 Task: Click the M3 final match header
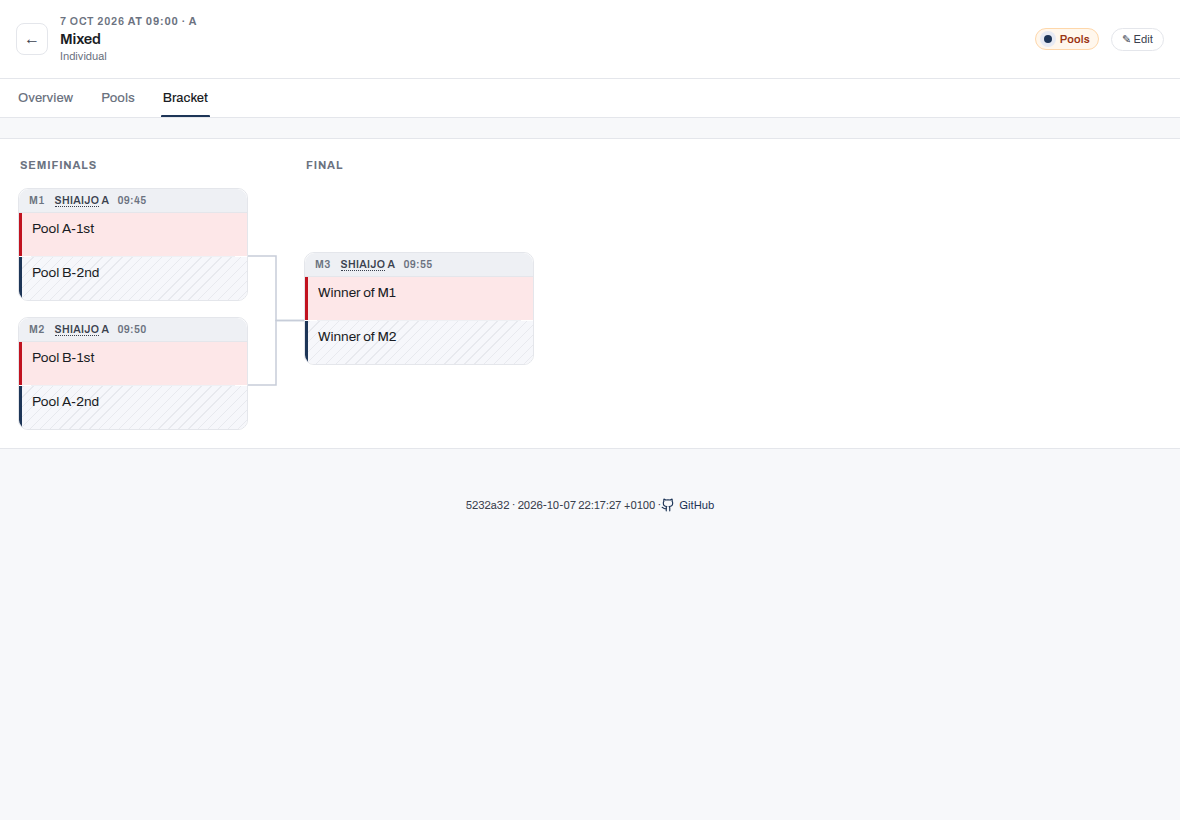419,265
